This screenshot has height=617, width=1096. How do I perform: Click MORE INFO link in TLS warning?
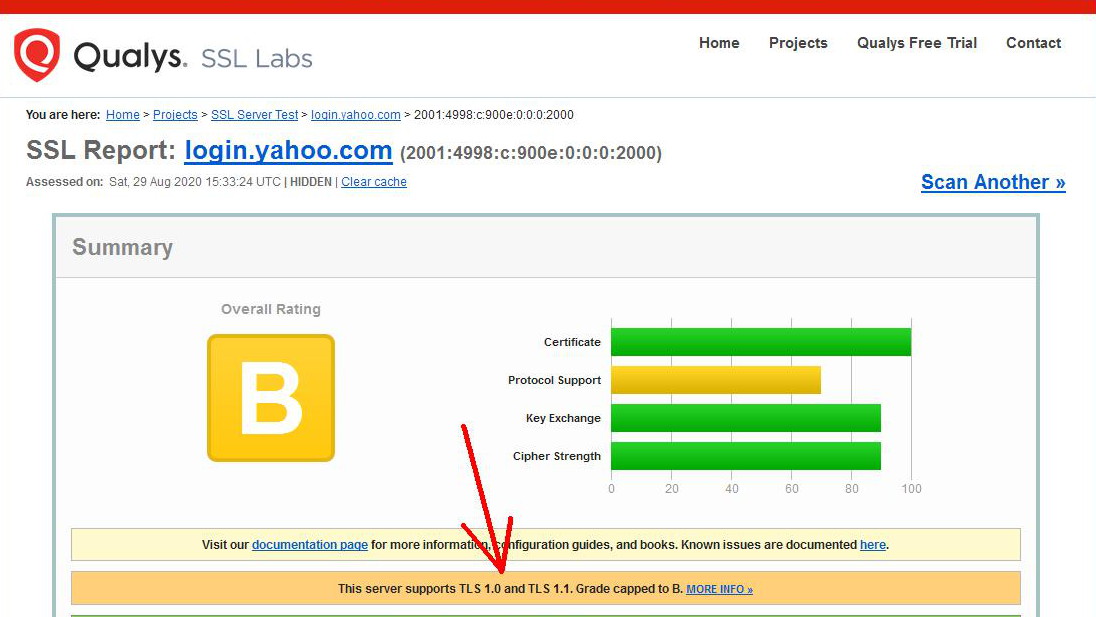(719, 589)
